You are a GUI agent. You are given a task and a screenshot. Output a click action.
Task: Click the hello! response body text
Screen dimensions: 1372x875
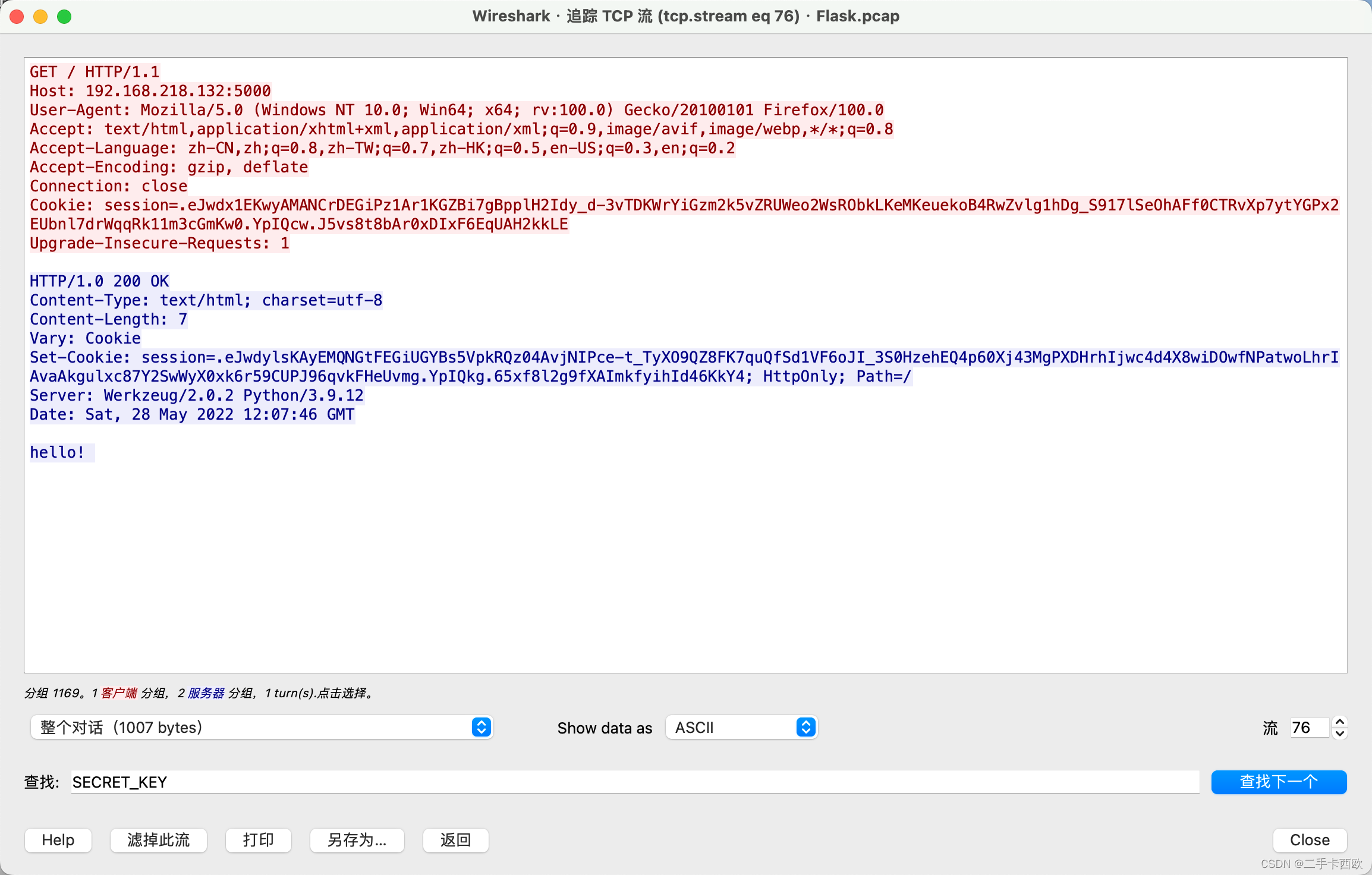(58, 452)
